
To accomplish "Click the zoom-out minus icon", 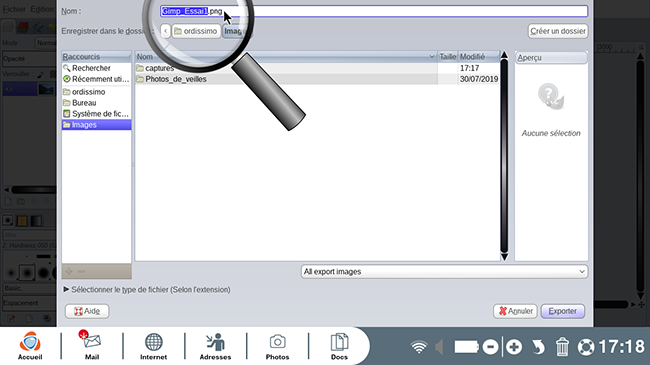I will [490, 347].
